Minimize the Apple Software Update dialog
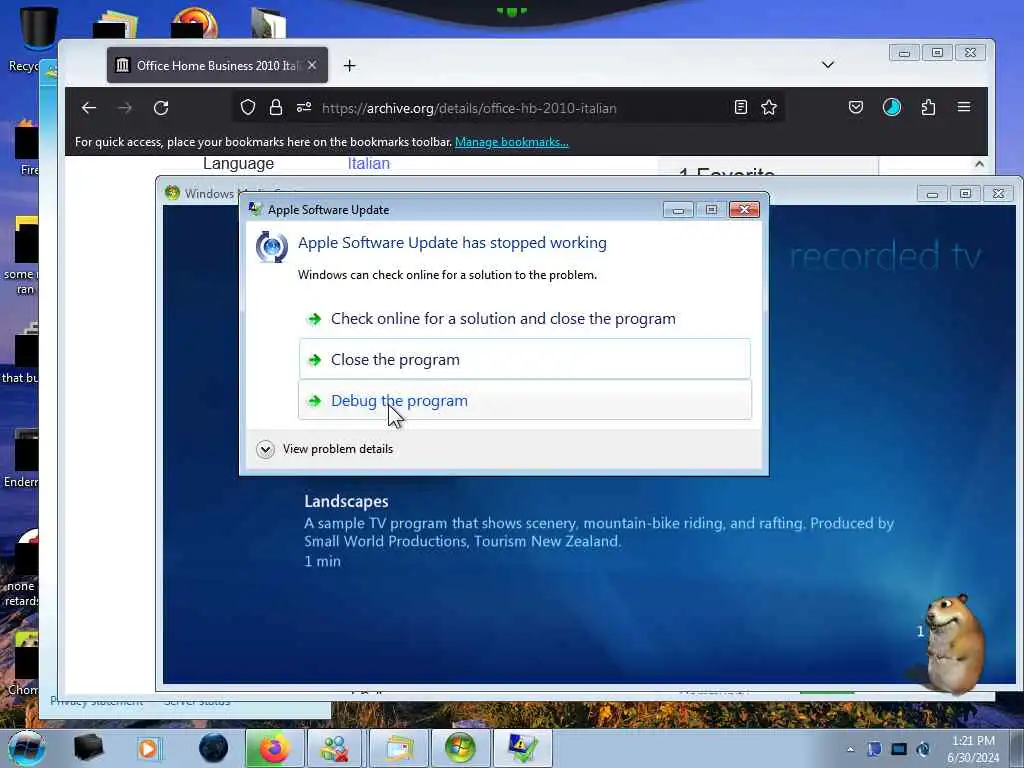 tap(678, 209)
